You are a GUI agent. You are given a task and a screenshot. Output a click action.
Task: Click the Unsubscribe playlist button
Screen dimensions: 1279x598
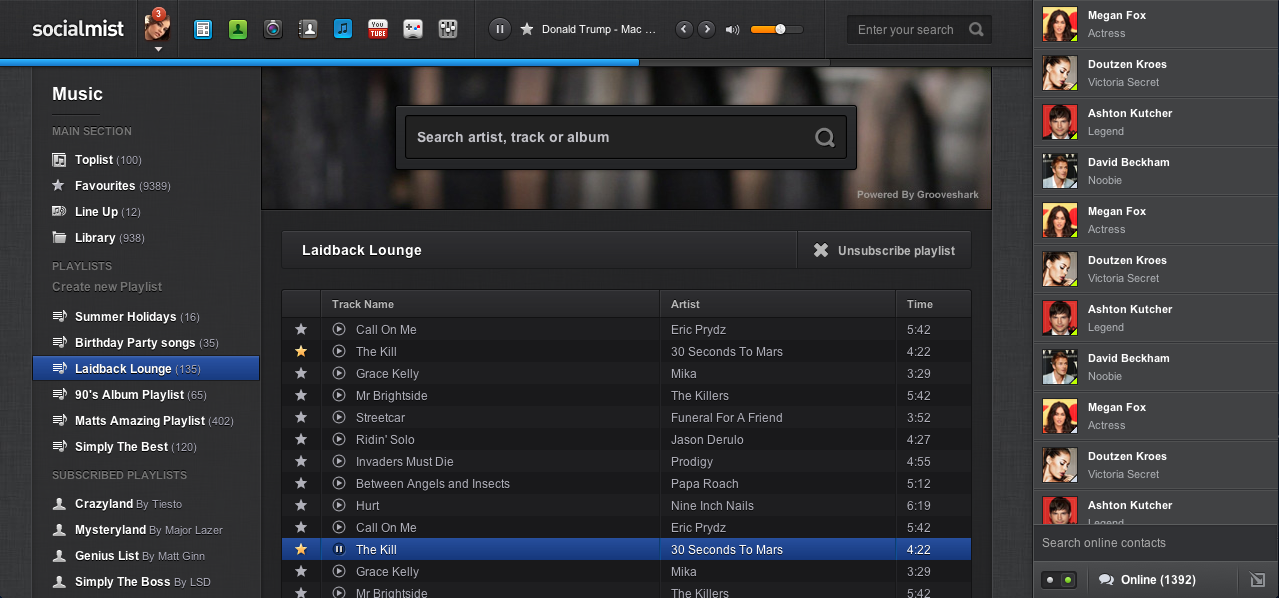coord(884,250)
